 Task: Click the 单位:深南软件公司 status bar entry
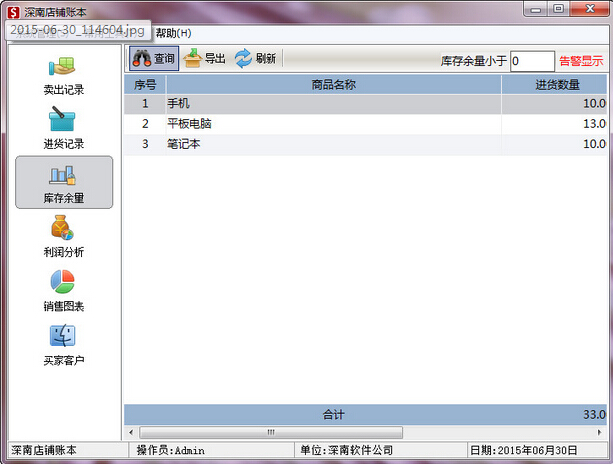click(x=346, y=450)
